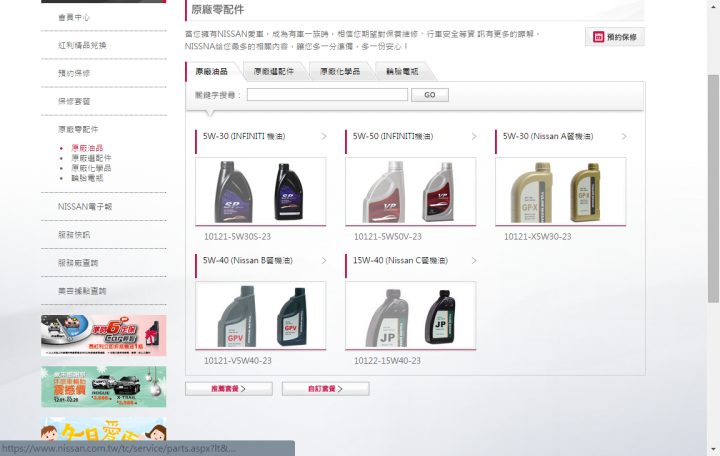Click the 5W-30 (Nissan A窖機油) title

548,136
